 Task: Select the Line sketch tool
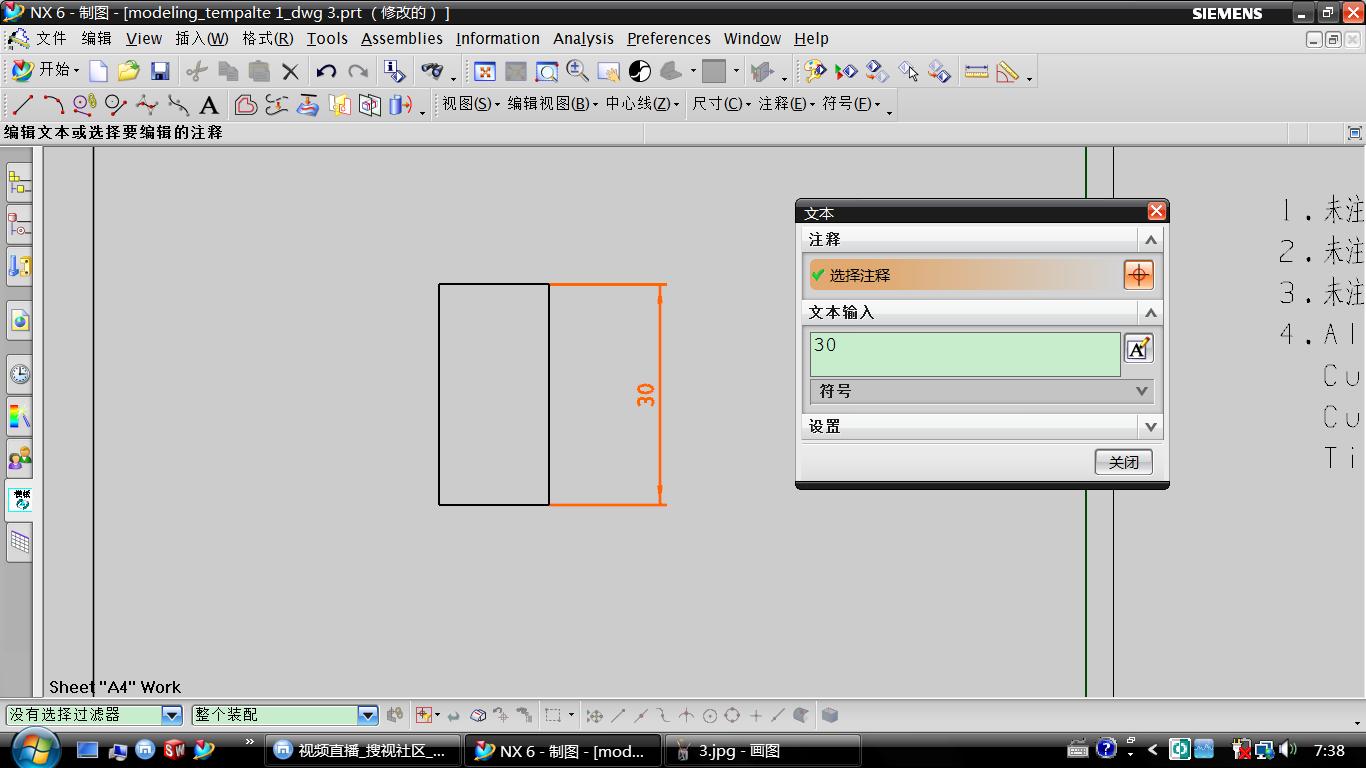click(x=23, y=105)
